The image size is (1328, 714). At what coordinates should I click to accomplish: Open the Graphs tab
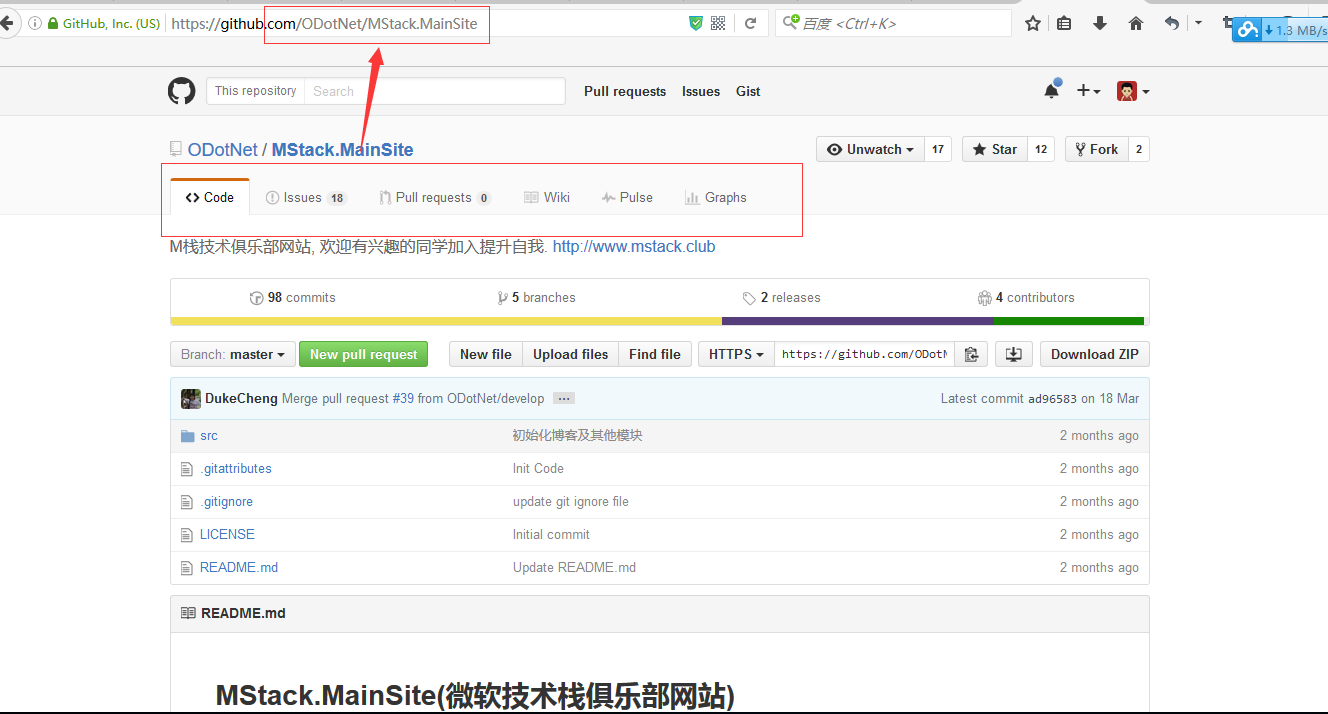click(716, 197)
